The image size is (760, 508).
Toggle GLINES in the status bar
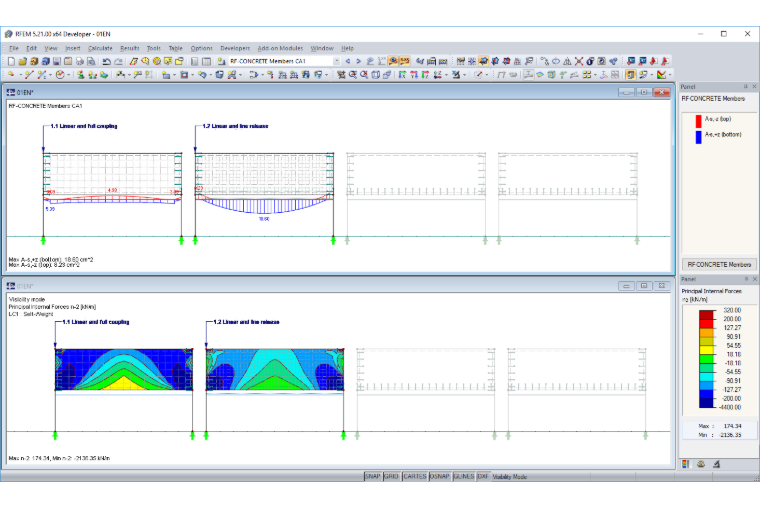point(464,476)
